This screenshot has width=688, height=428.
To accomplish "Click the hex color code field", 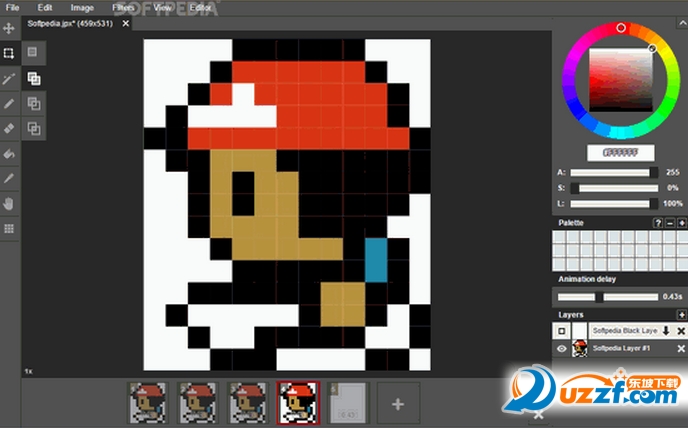I will (620, 153).
